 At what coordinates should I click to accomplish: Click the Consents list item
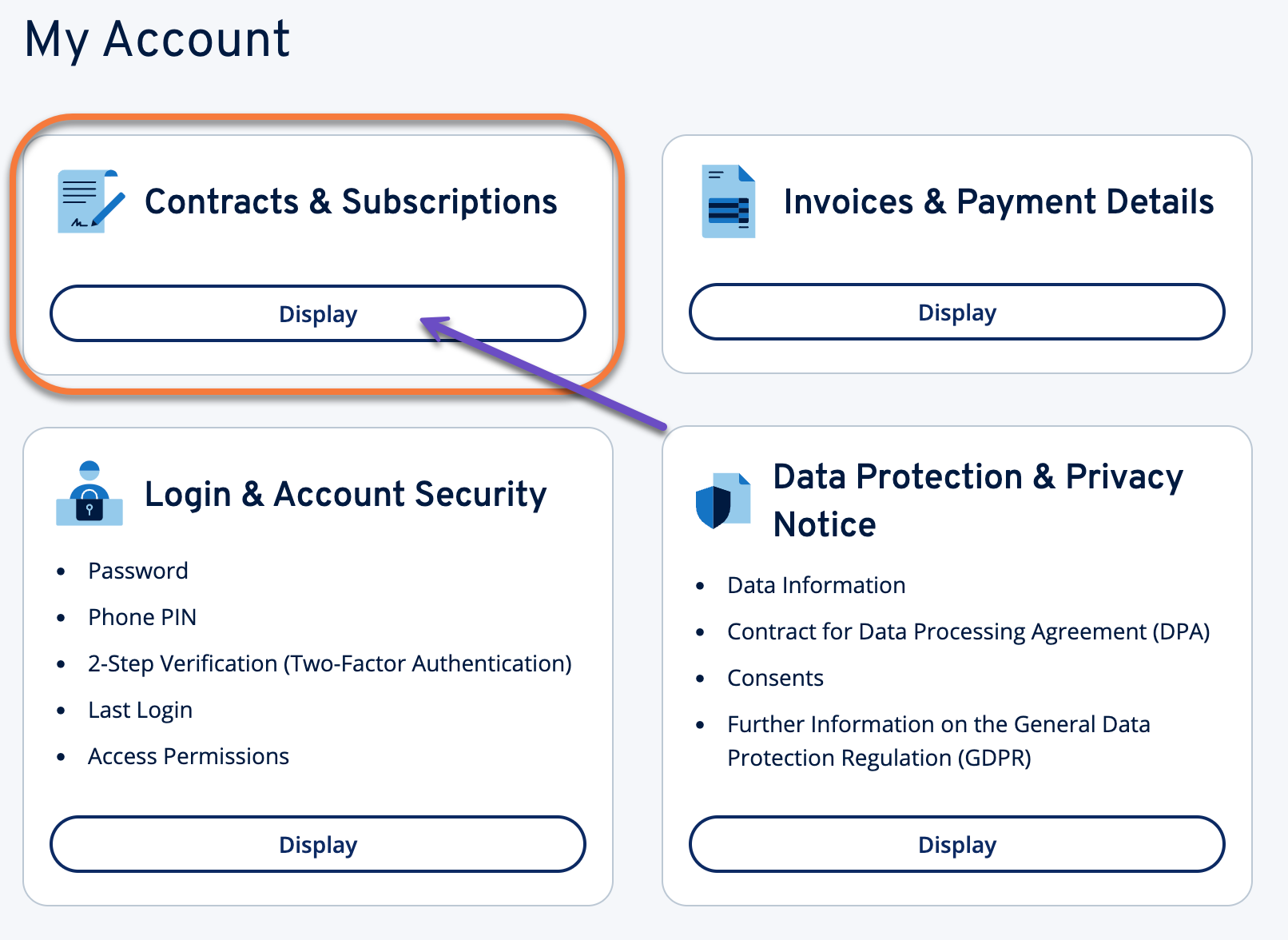coord(774,678)
